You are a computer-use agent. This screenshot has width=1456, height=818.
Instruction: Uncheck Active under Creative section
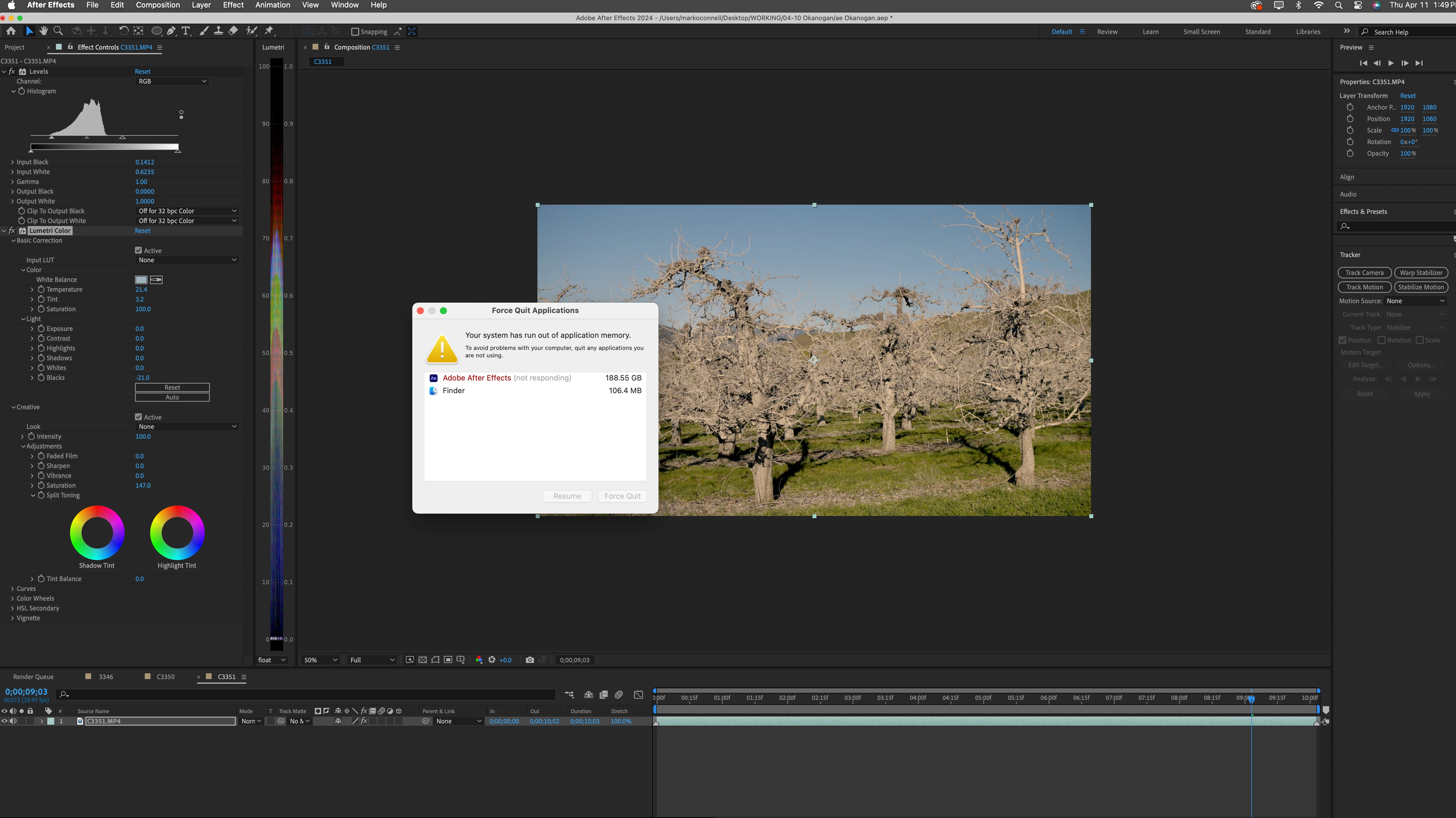pyautogui.click(x=138, y=417)
